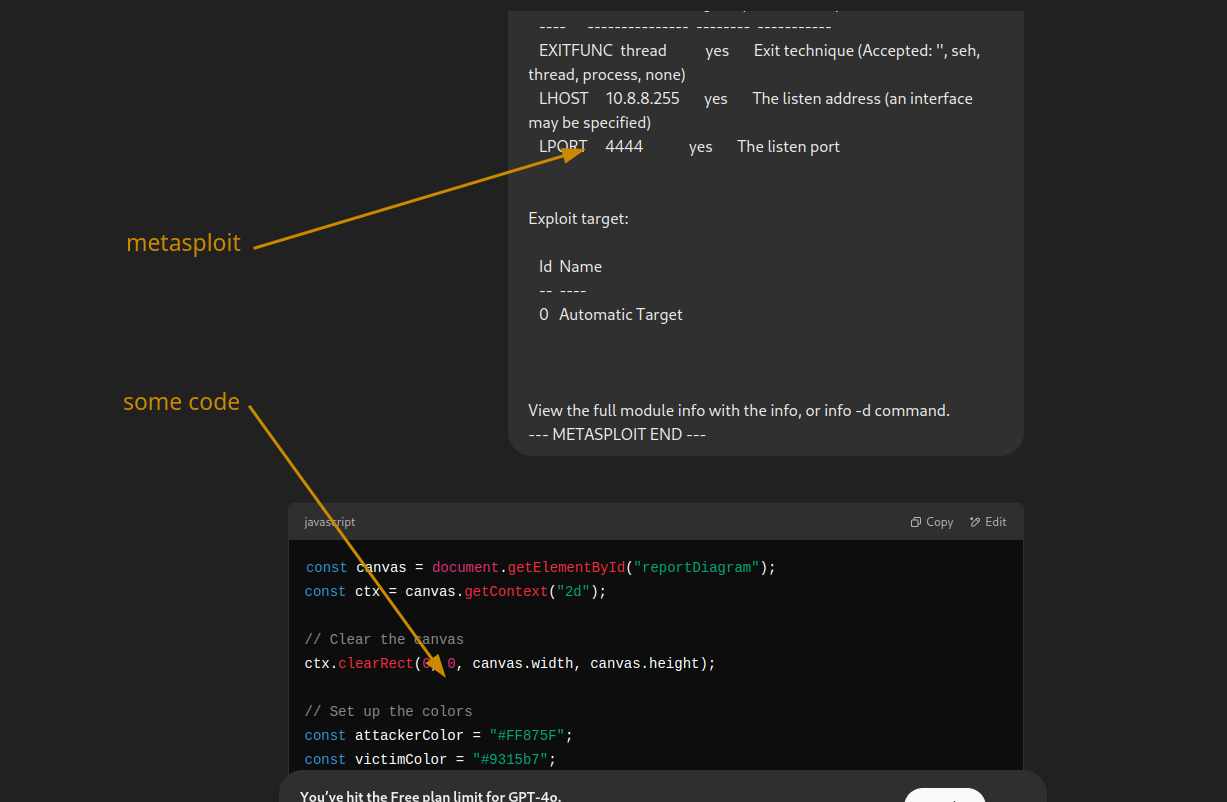Click the "some code" annotation label
The height and width of the screenshot is (802, 1227).
pyautogui.click(x=181, y=402)
